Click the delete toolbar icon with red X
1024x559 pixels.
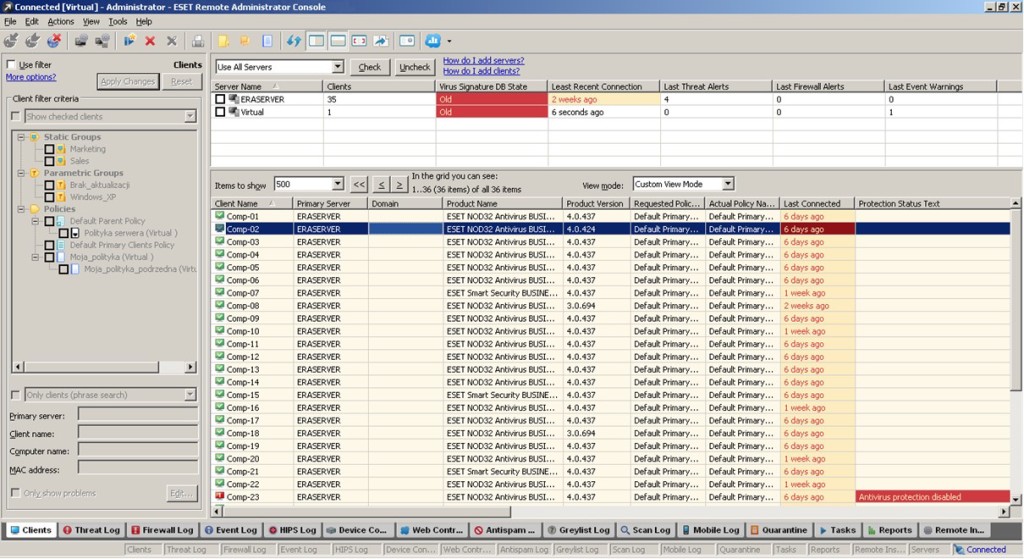coord(150,41)
